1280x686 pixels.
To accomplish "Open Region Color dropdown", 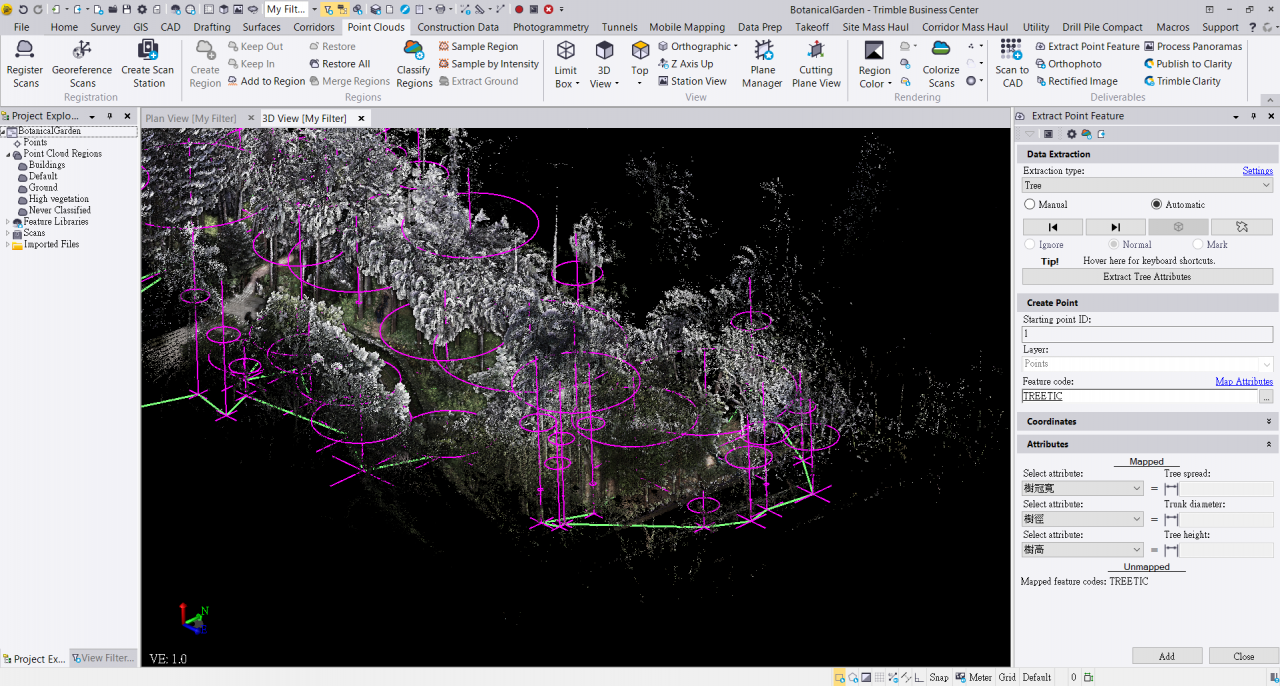I will [874, 77].
